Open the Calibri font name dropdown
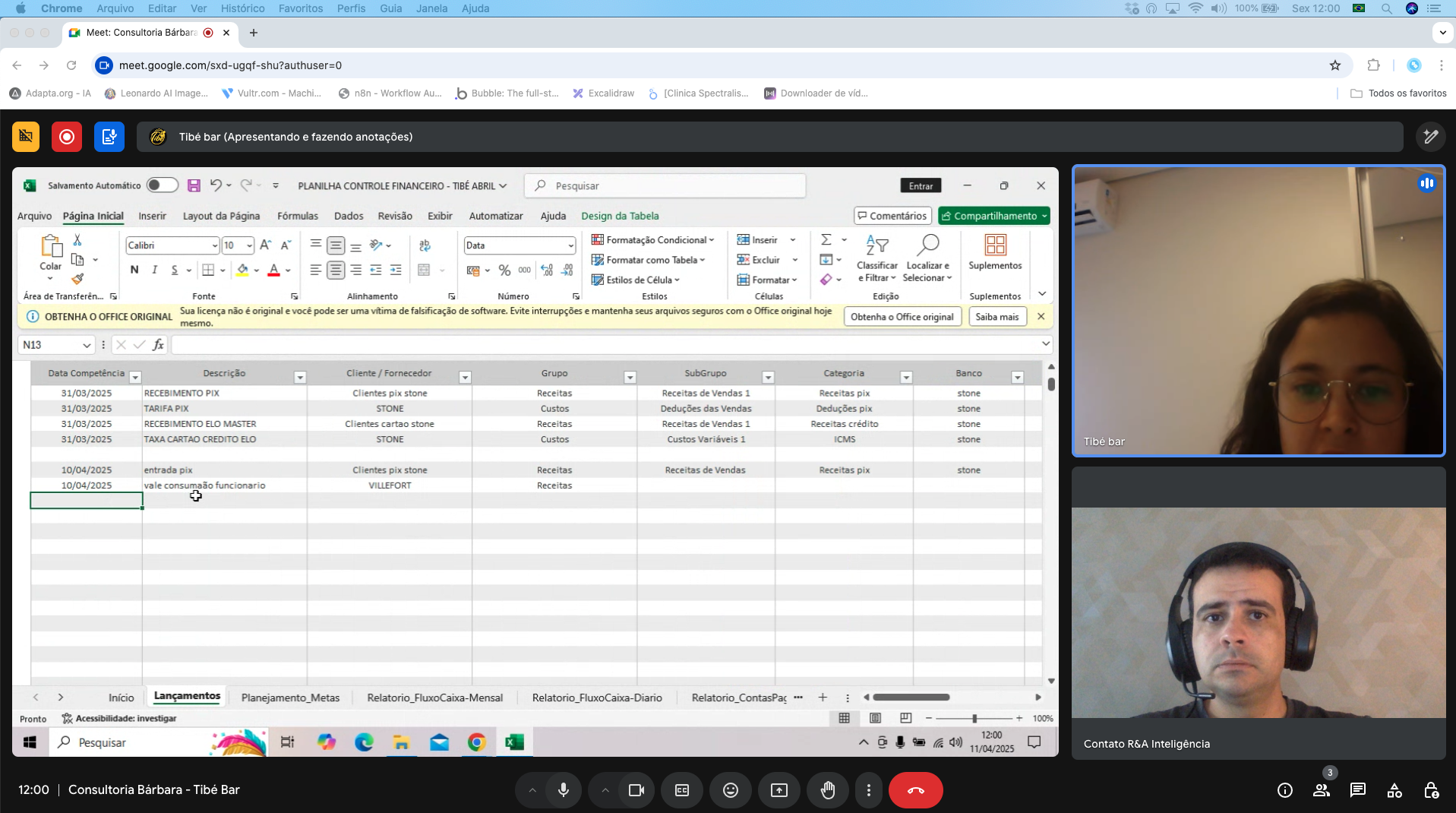 point(214,245)
